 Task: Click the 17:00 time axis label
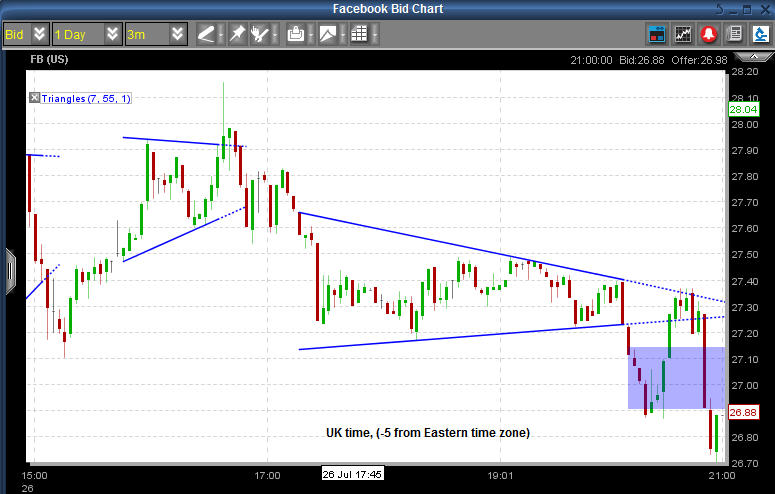(267, 476)
